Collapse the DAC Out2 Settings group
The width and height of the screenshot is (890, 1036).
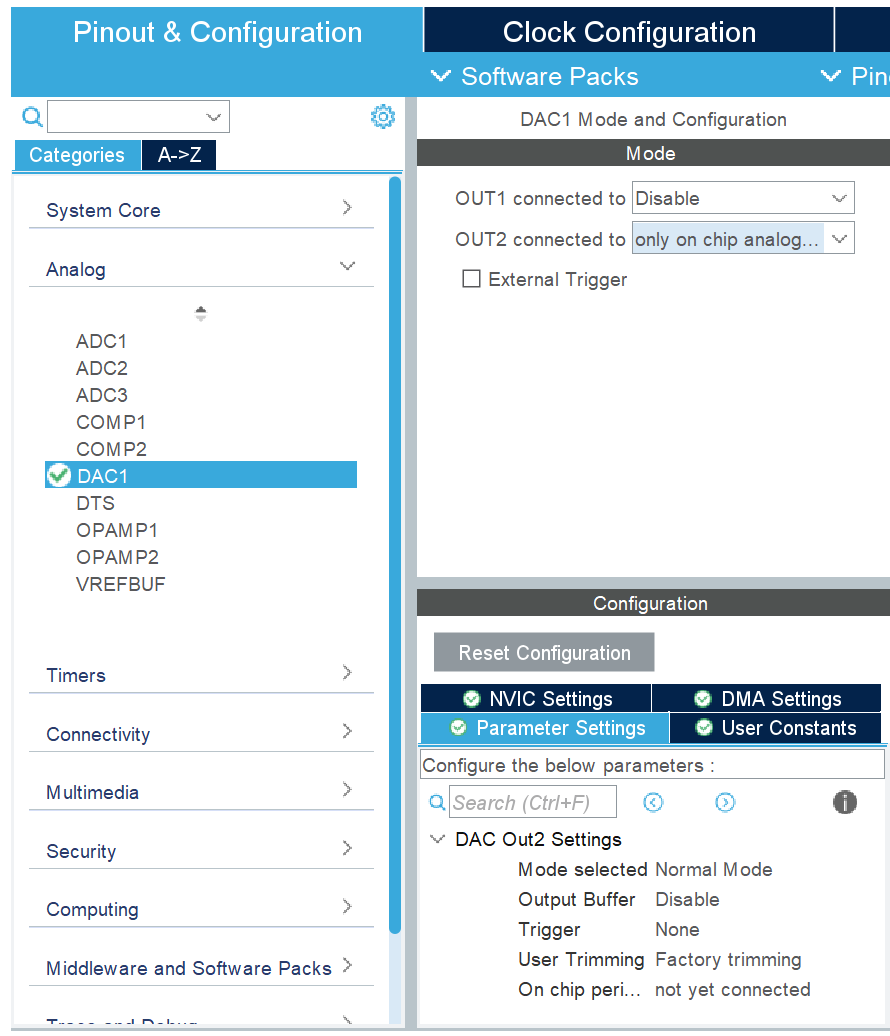pos(437,839)
